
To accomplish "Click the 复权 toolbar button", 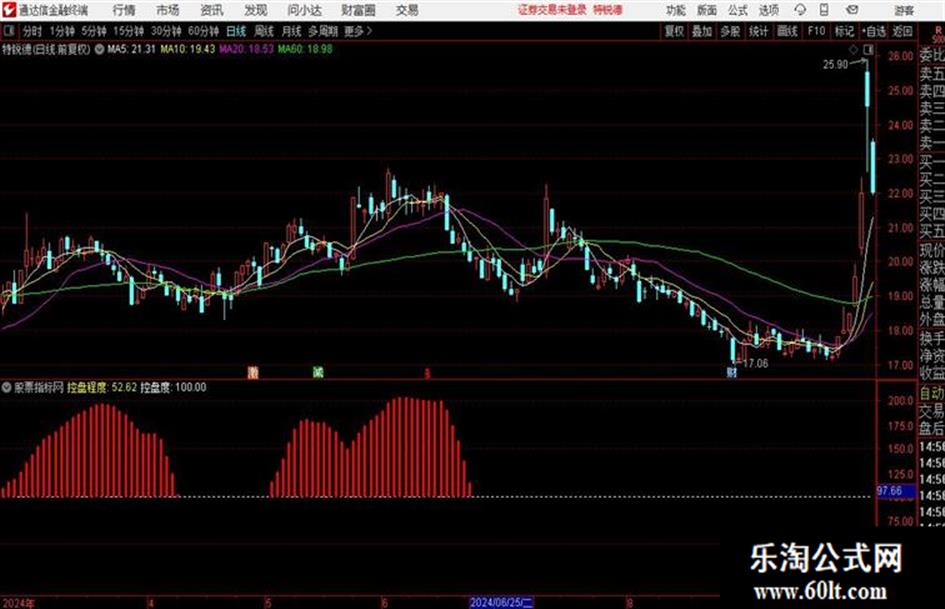I will tap(674, 31).
